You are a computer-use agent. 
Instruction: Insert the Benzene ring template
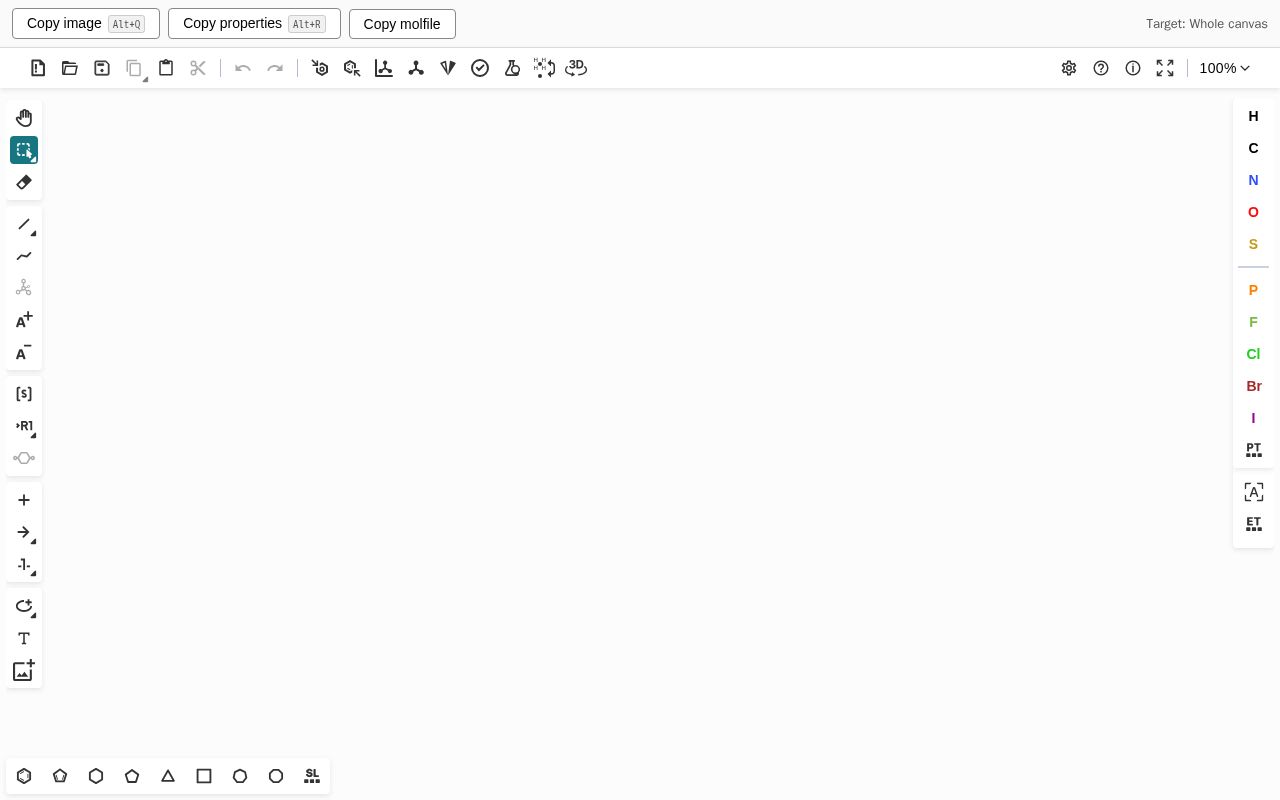pos(24,776)
